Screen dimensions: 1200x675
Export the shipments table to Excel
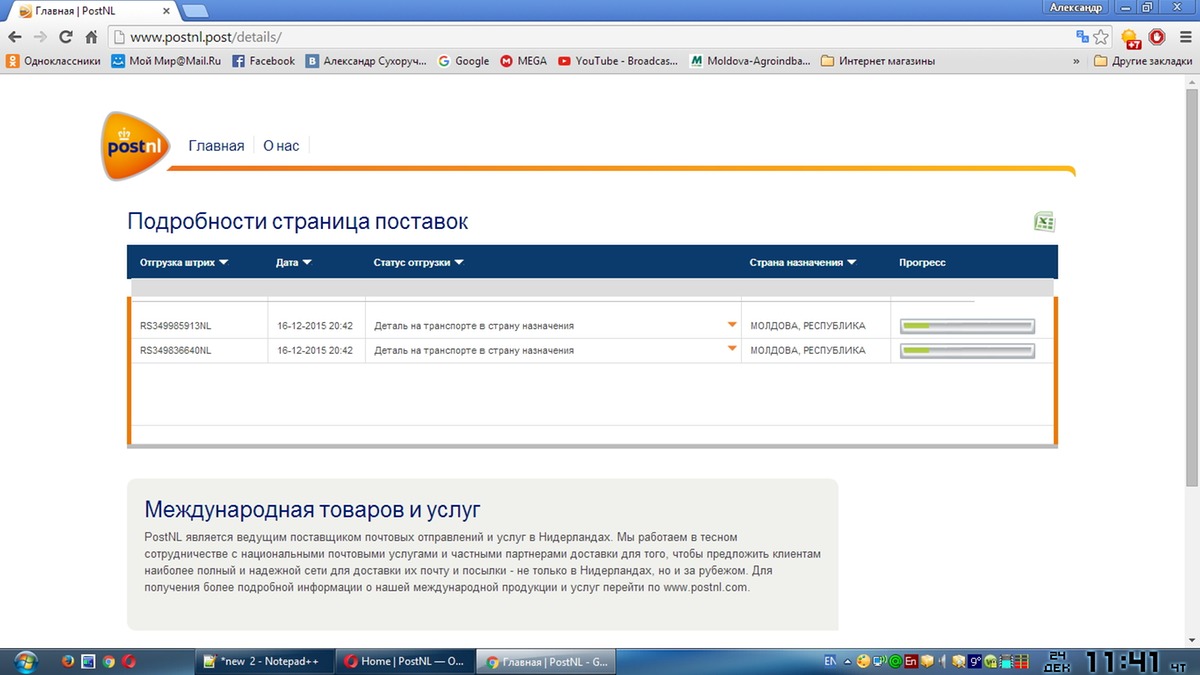tap(1044, 221)
